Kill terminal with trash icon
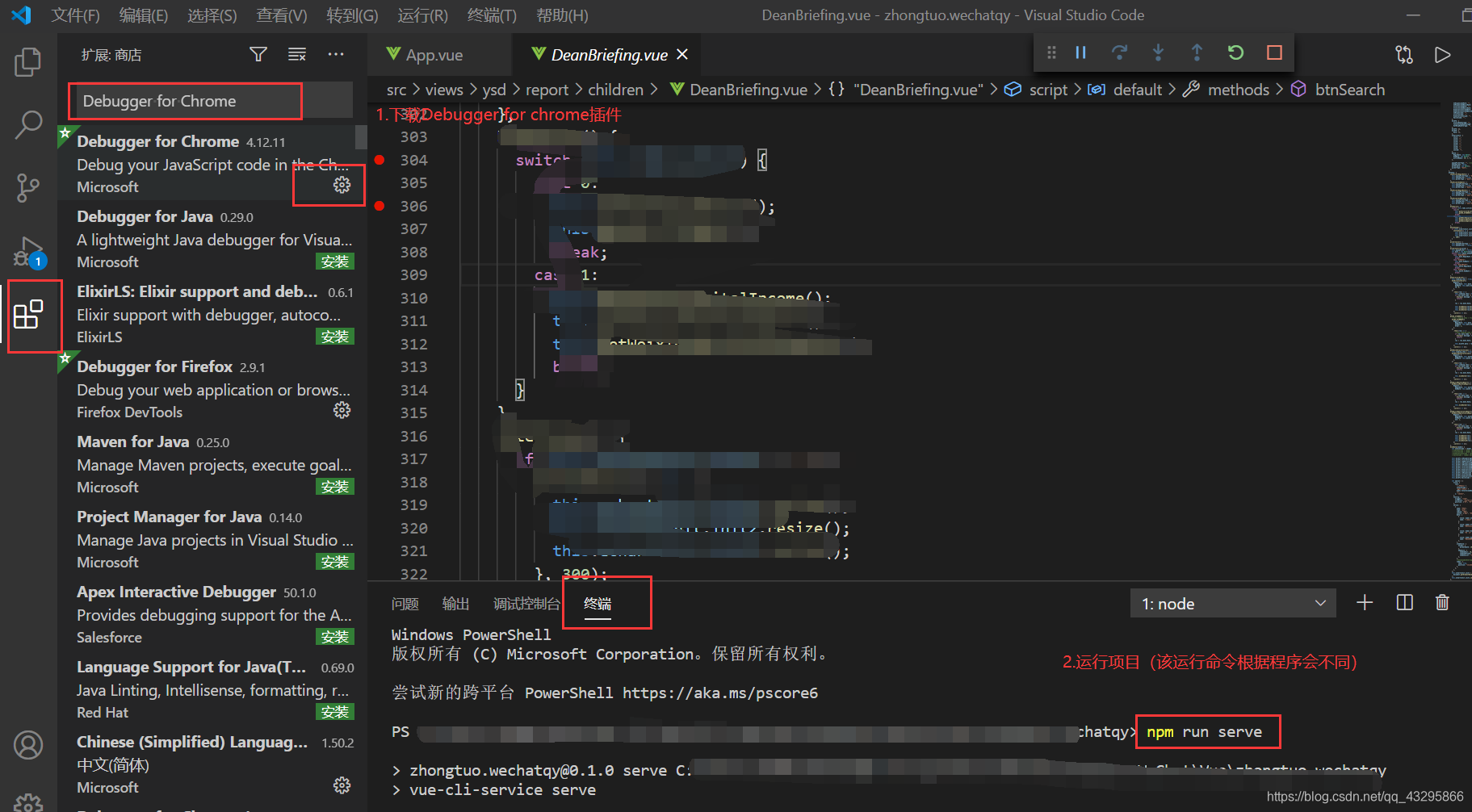1472x812 pixels. click(x=1442, y=603)
